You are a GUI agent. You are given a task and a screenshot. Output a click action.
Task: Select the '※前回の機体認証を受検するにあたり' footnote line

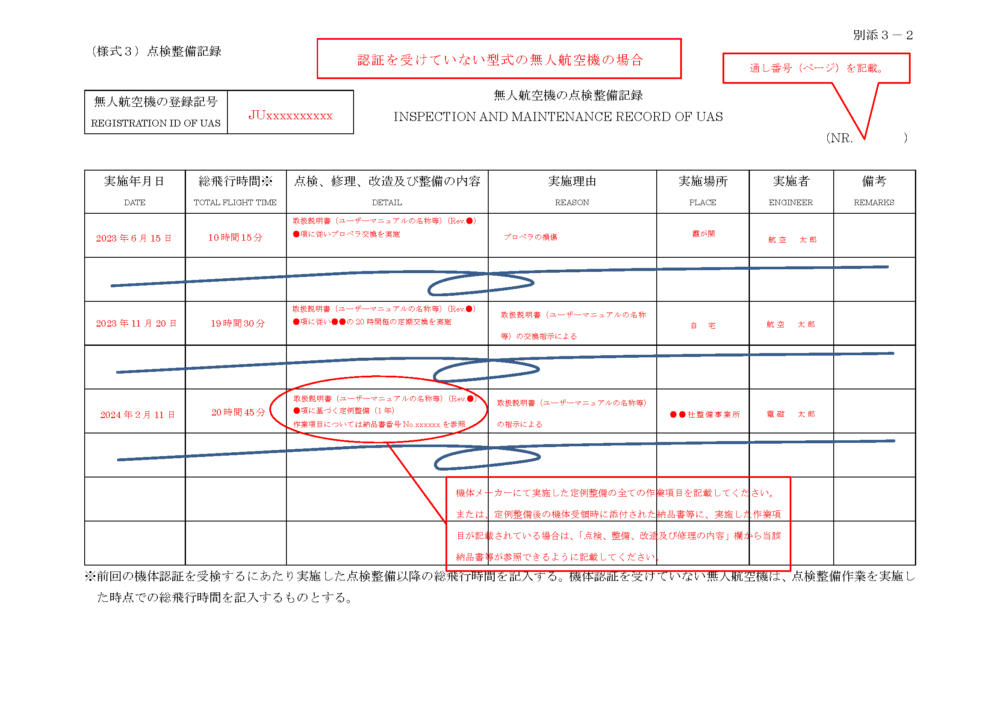pos(499,577)
